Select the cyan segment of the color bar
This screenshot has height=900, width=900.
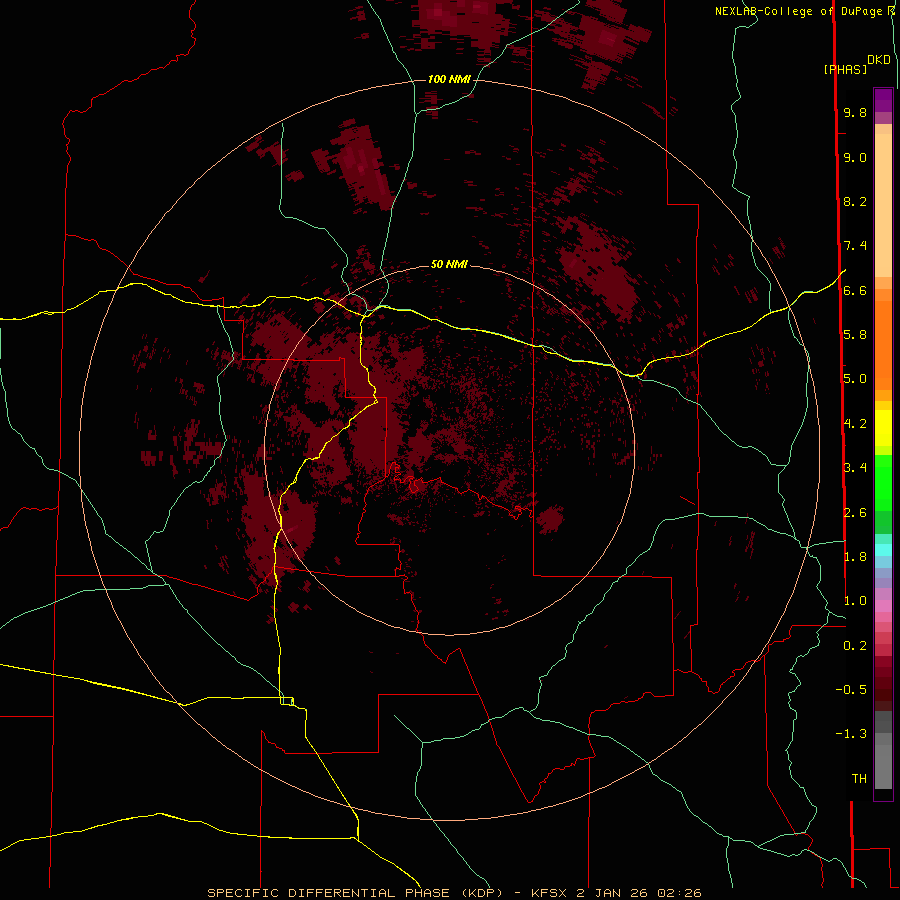883,550
